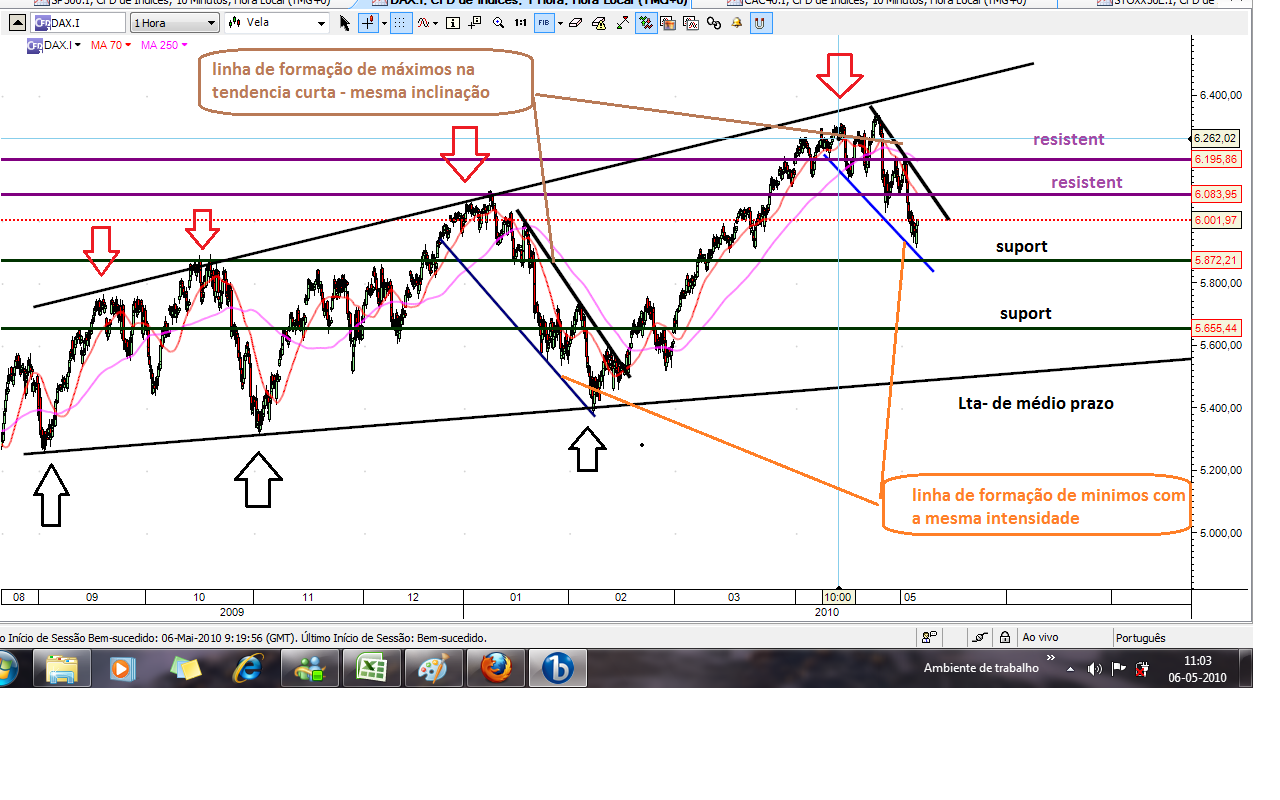Click the 'Lta- de médio prazo' label
The image size is (1280, 800).
(1035, 404)
